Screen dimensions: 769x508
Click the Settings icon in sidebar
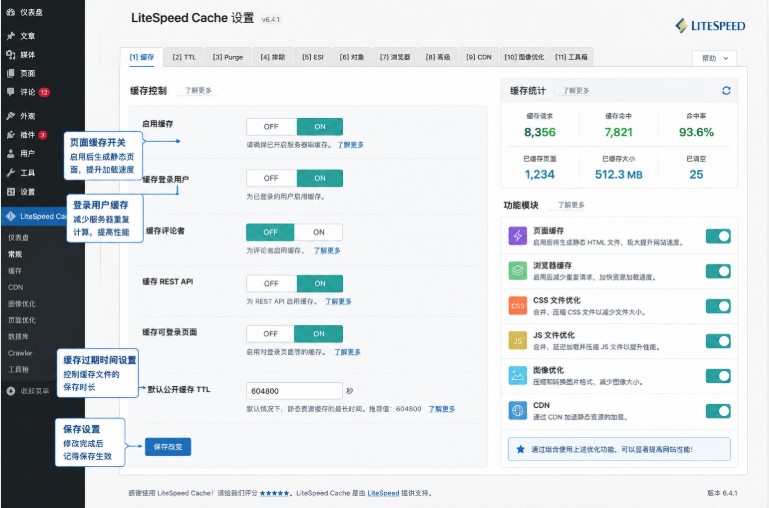(x=11, y=192)
